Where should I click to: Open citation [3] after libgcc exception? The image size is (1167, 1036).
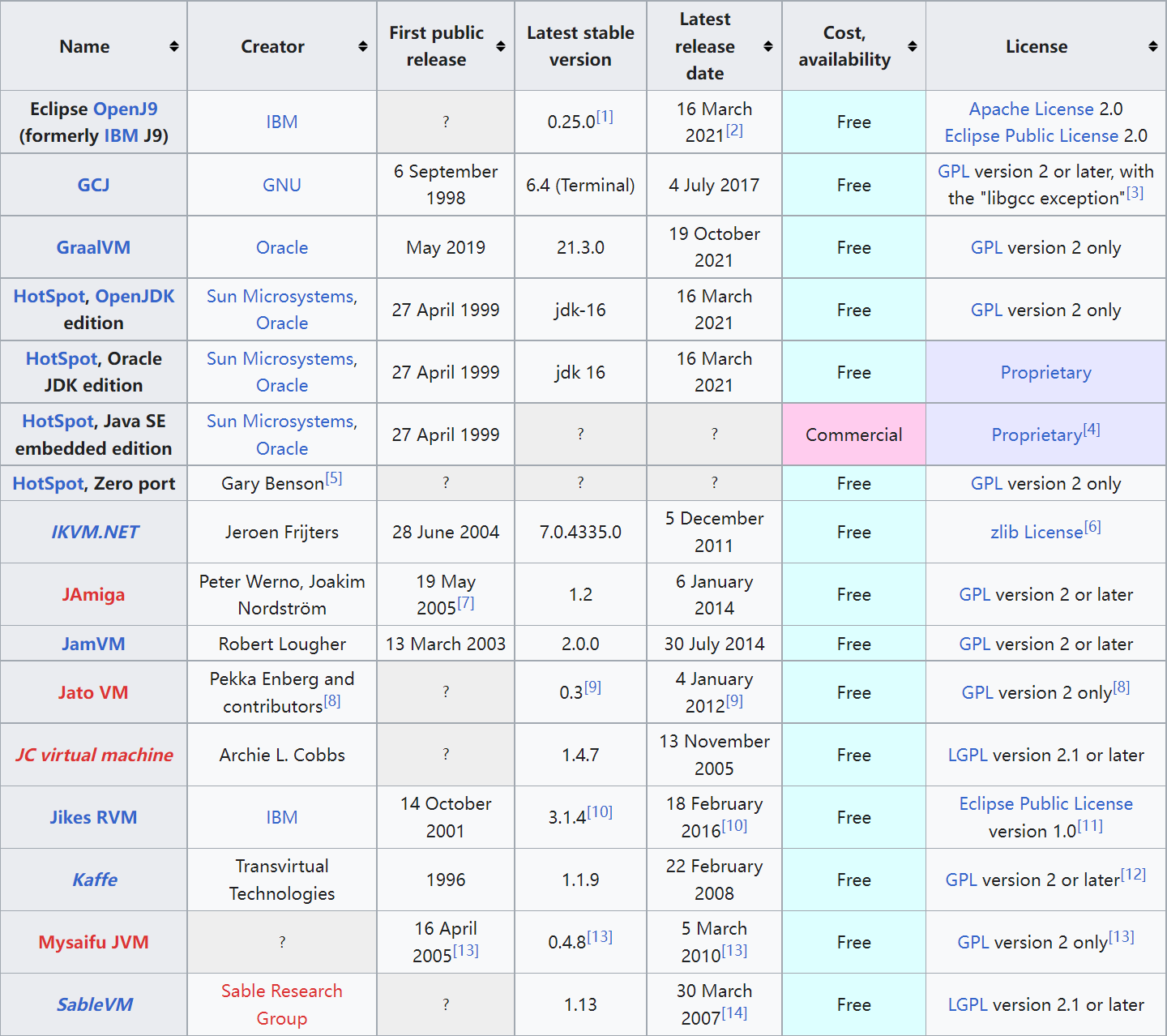pos(1135,192)
